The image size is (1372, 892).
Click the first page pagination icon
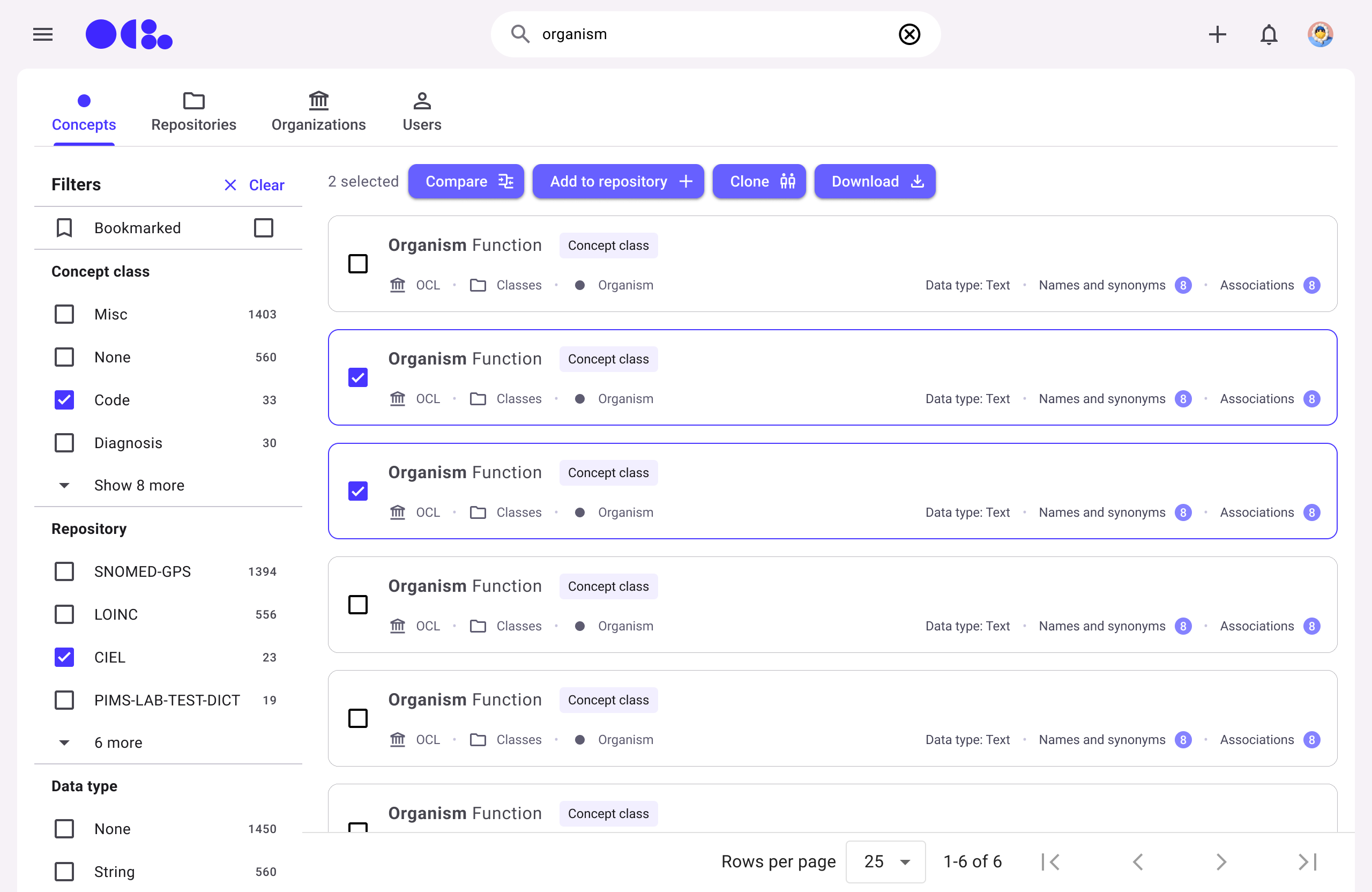[1051, 861]
